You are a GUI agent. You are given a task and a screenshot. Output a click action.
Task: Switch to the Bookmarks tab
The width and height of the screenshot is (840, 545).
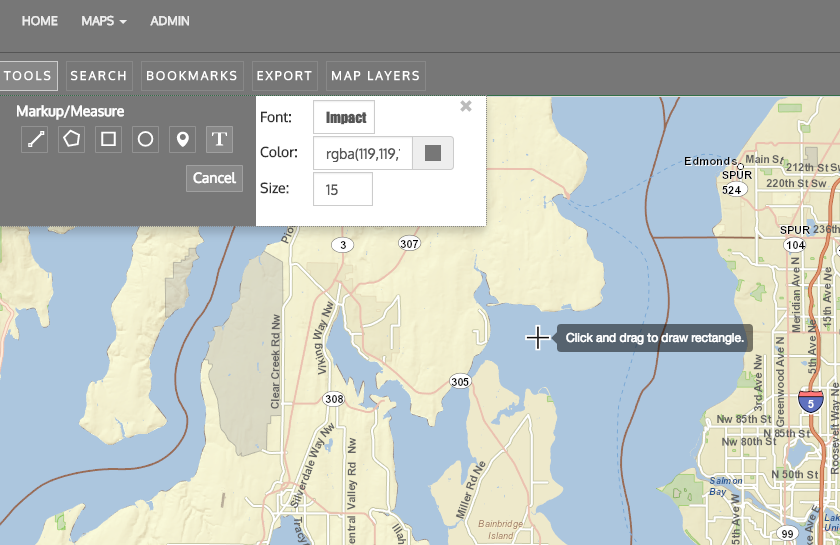click(192, 76)
